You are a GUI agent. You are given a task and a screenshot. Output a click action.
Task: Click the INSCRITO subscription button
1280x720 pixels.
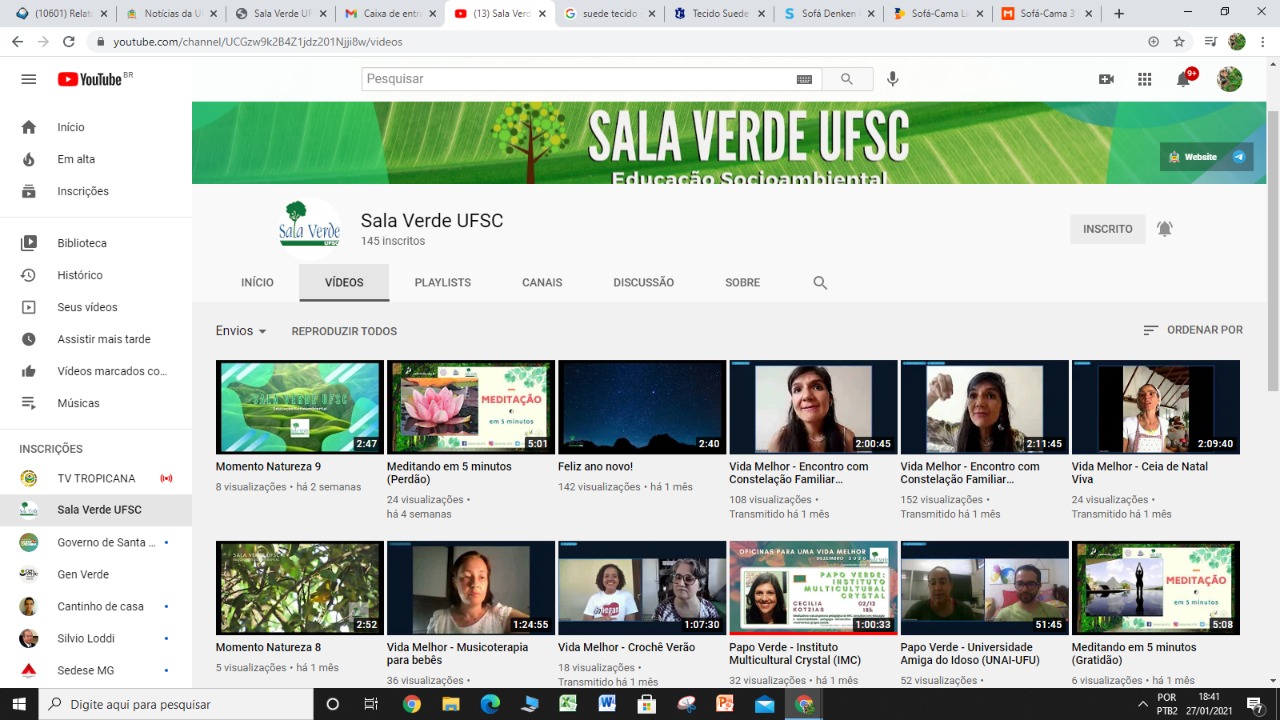pyautogui.click(x=1108, y=229)
